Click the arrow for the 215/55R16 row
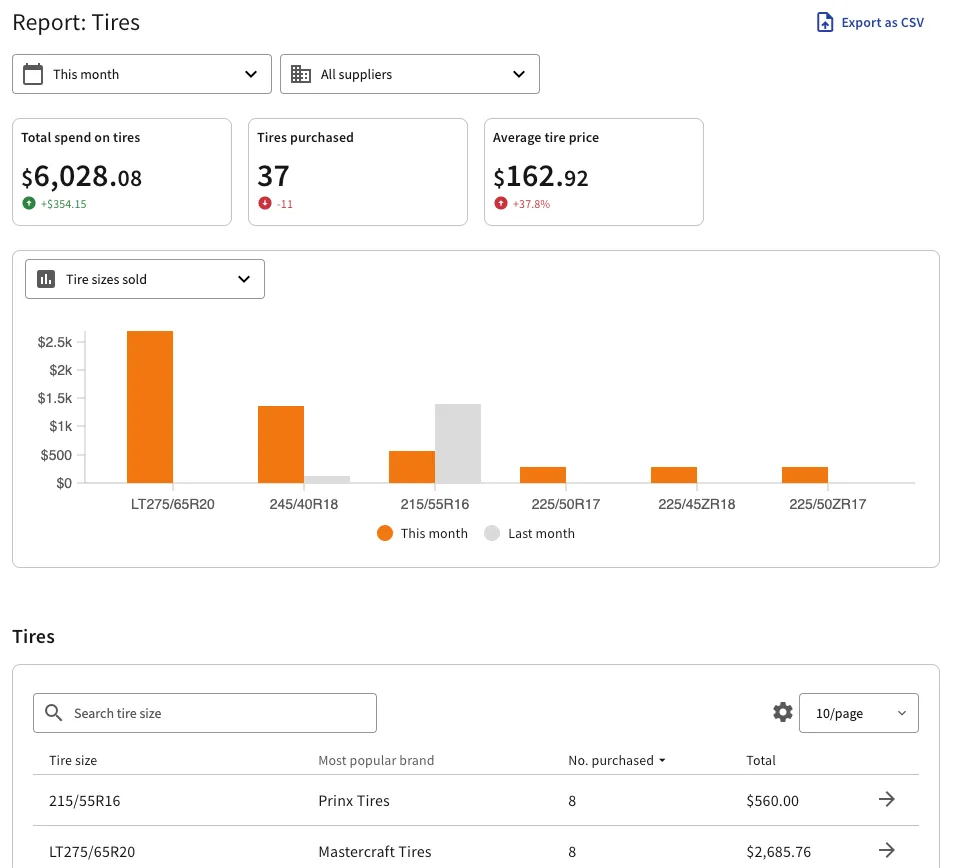Screen dimensions: 953x868 886,799
